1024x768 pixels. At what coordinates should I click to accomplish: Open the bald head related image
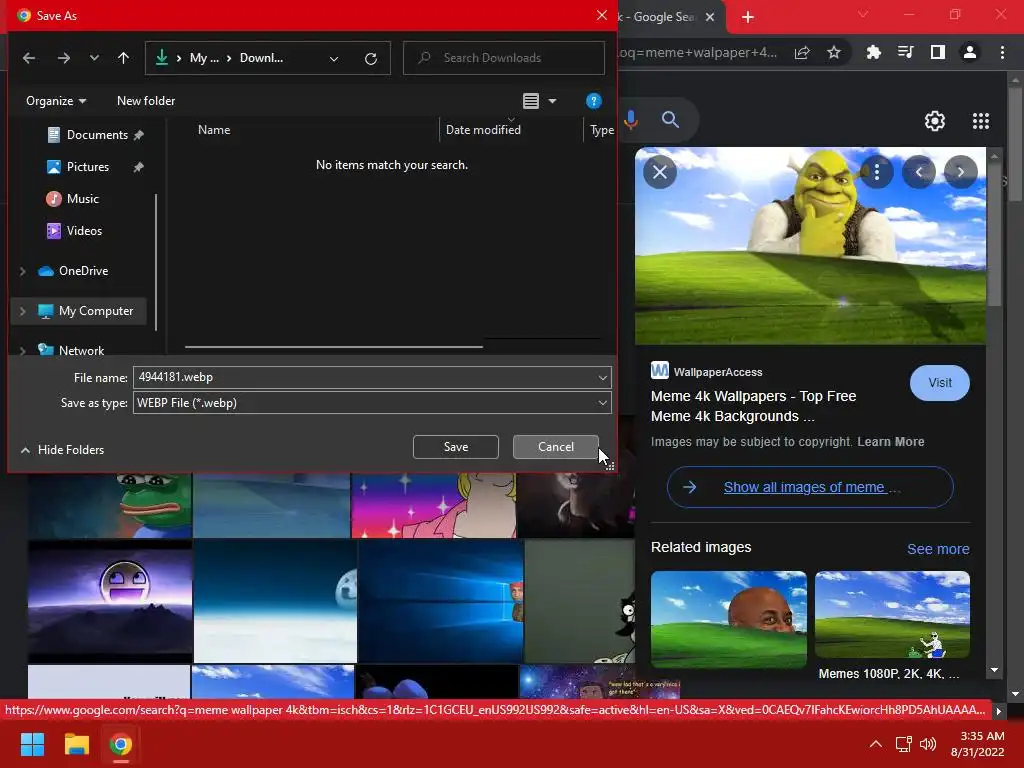point(729,619)
